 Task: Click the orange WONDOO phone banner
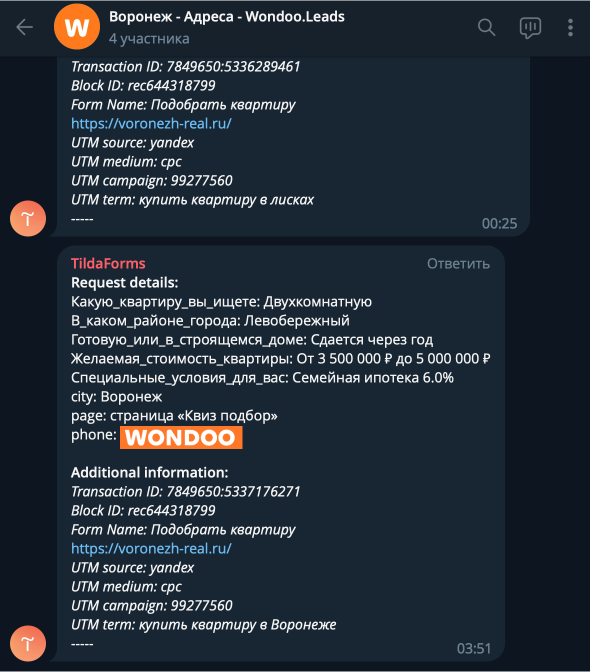(181, 438)
